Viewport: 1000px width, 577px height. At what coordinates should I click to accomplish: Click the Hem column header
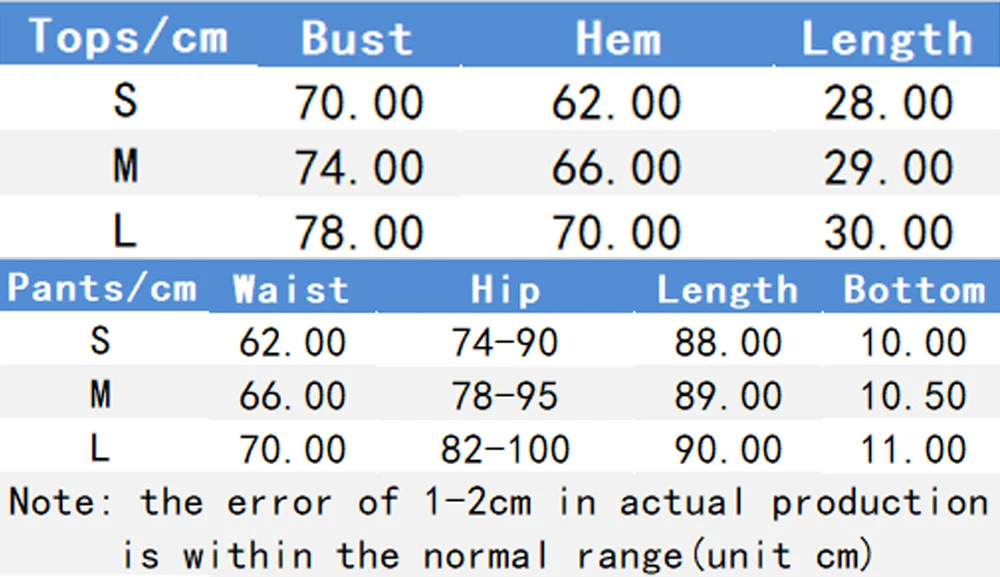[x=617, y=39]
